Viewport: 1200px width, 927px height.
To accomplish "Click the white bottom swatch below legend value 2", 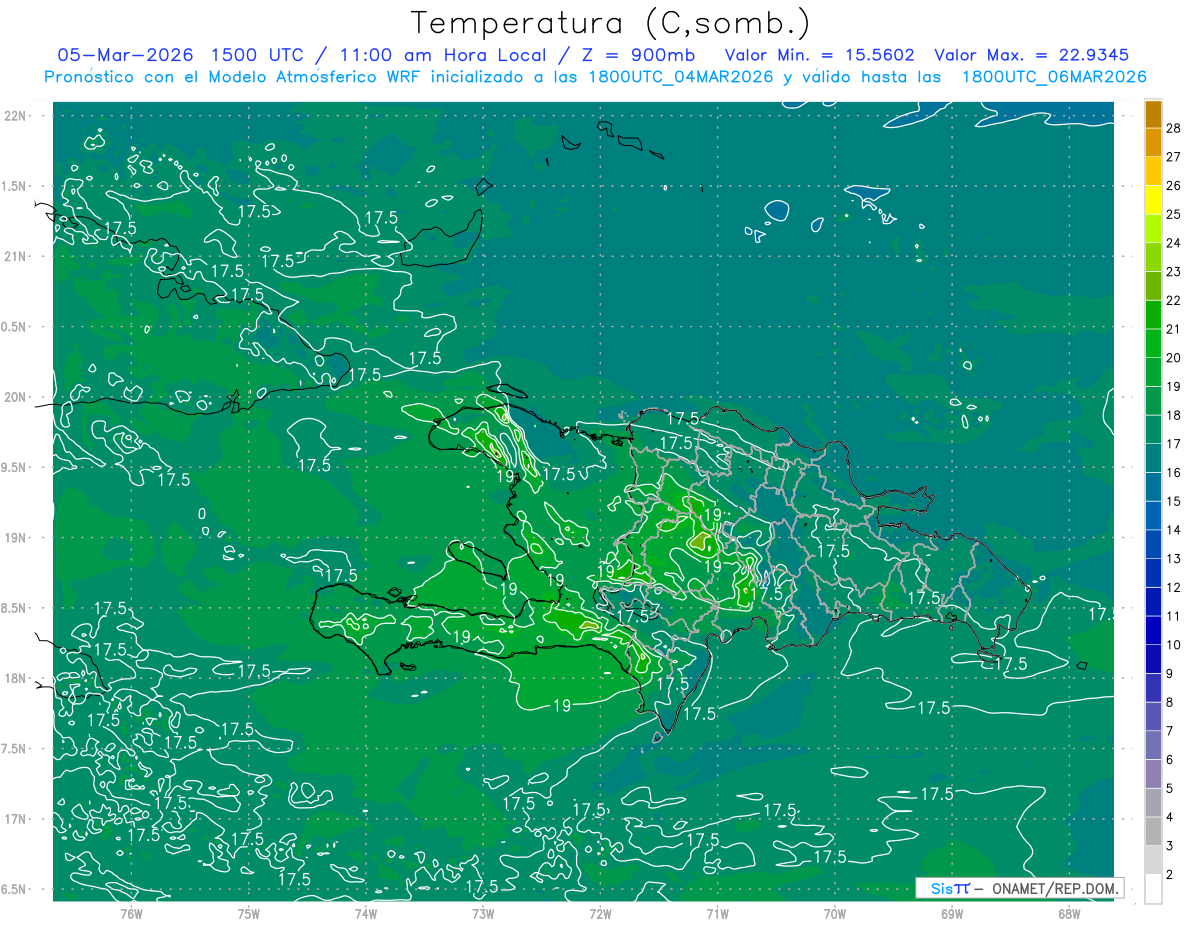I will 1153,888.
